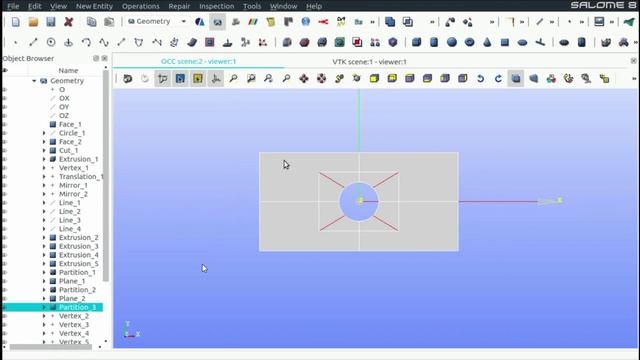The height and width of the screenshot is (360, 640).
Task: Click the Name column header
Action: [68, 70]
